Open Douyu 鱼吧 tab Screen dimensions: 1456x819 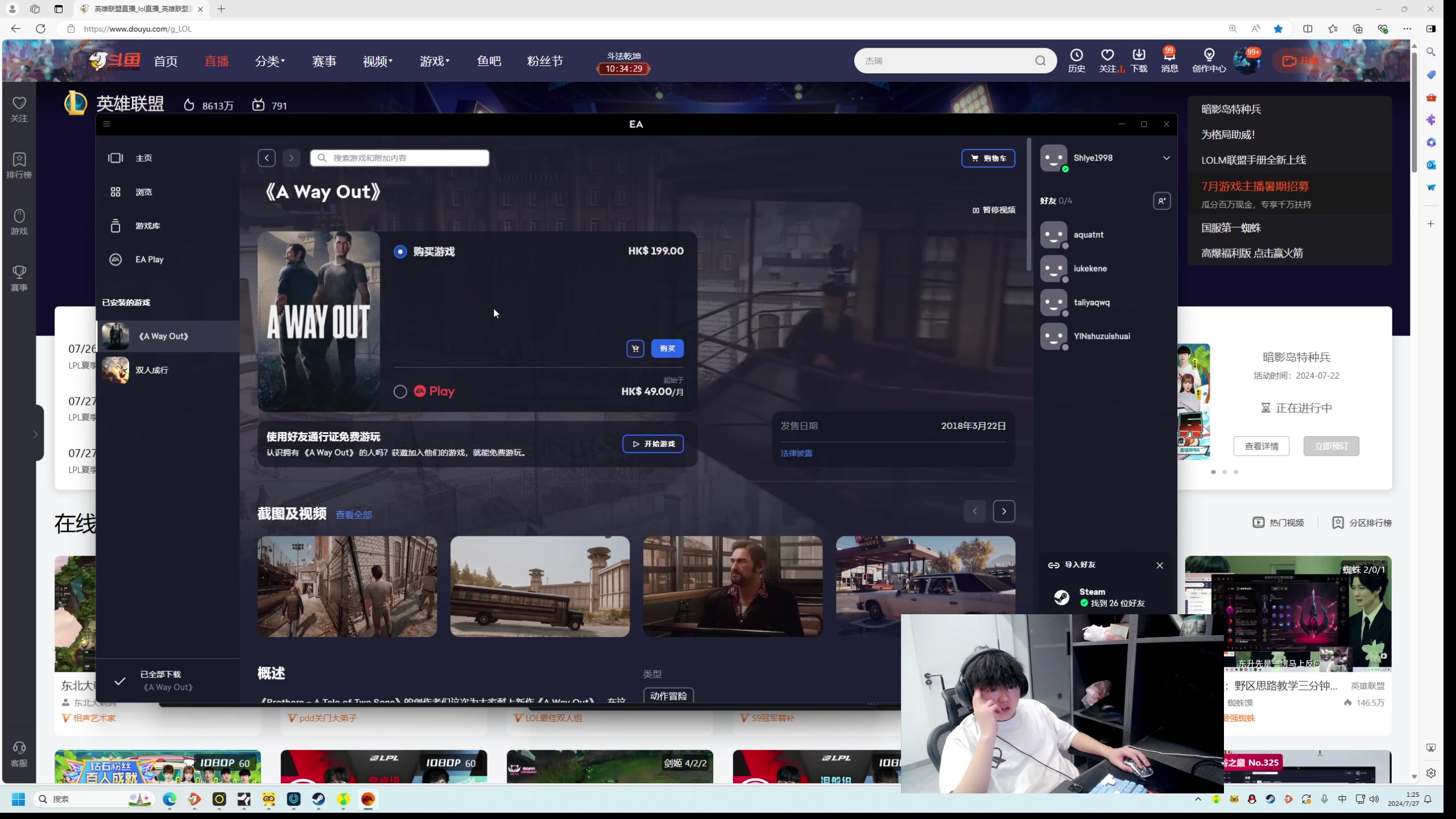pyautogui.click(x=489, y=61)
